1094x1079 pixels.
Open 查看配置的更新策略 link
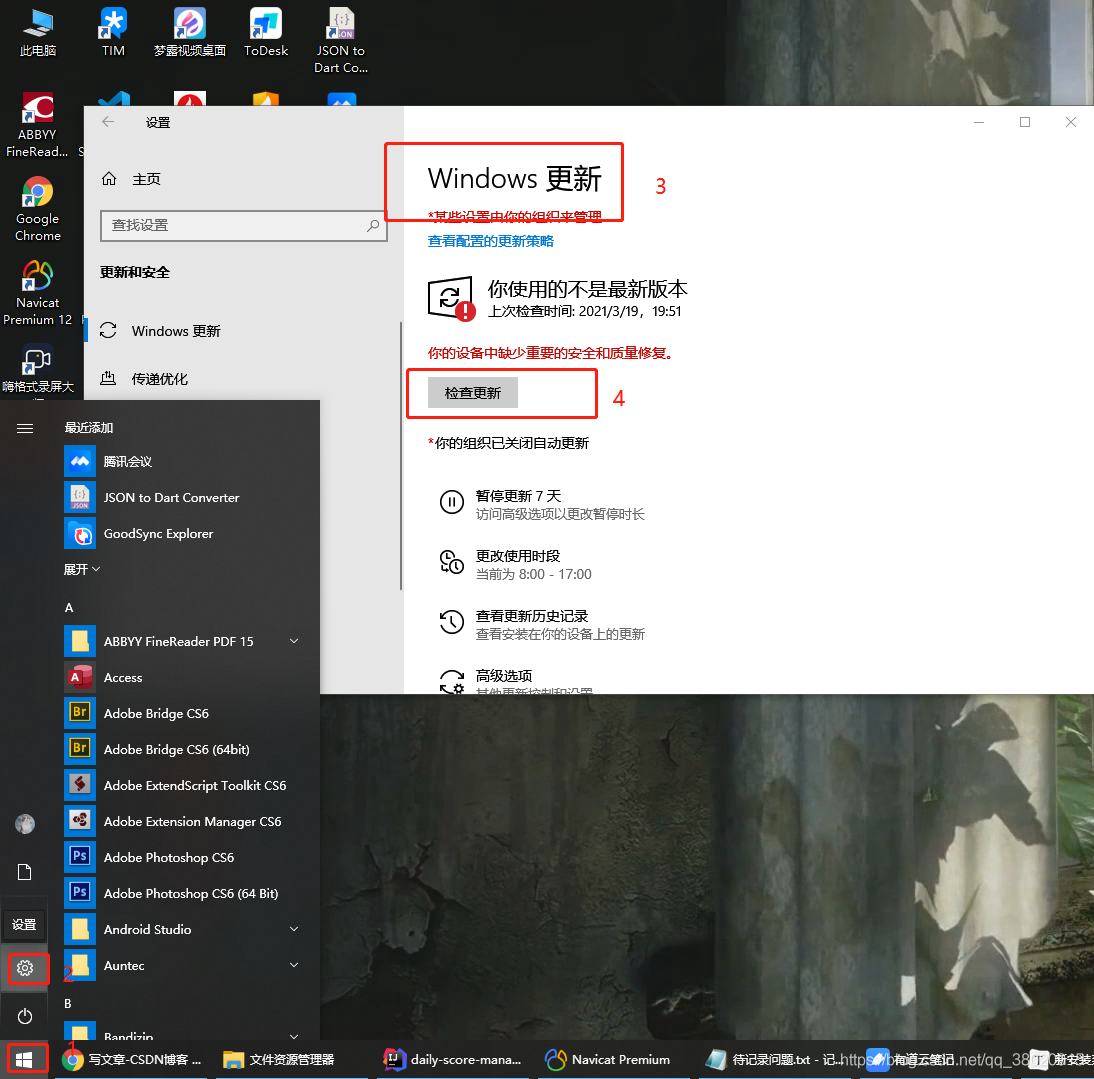pyautogui.click(x=490, y=241)
